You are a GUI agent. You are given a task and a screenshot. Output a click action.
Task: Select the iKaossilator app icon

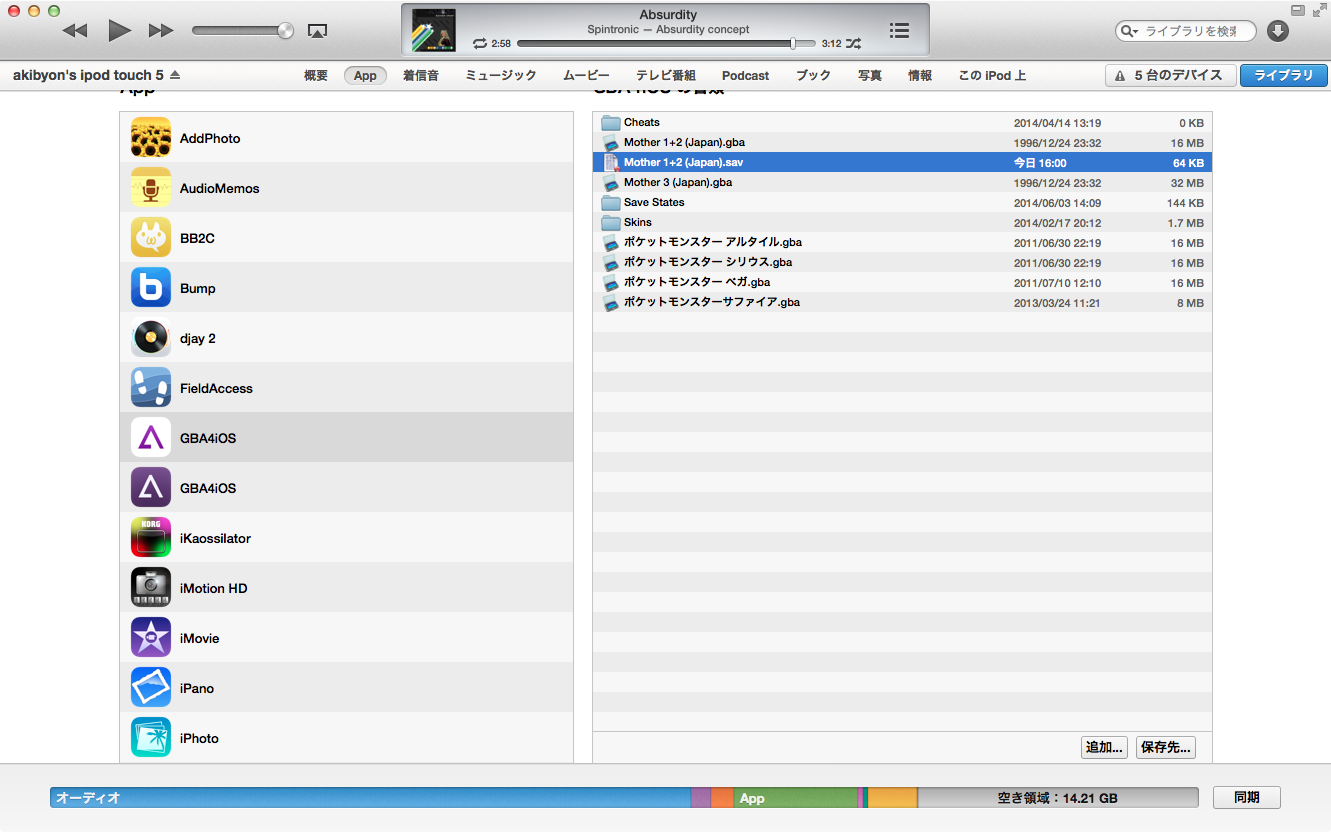(x=151, y=538)
